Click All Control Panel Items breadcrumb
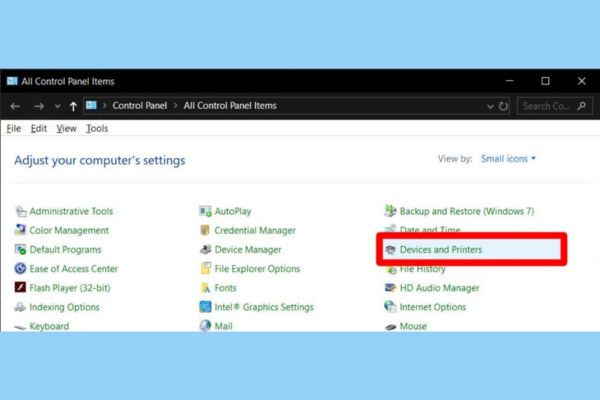Viewport: 600px width, 400px height. pyautogui.click(x=230, y=106)
